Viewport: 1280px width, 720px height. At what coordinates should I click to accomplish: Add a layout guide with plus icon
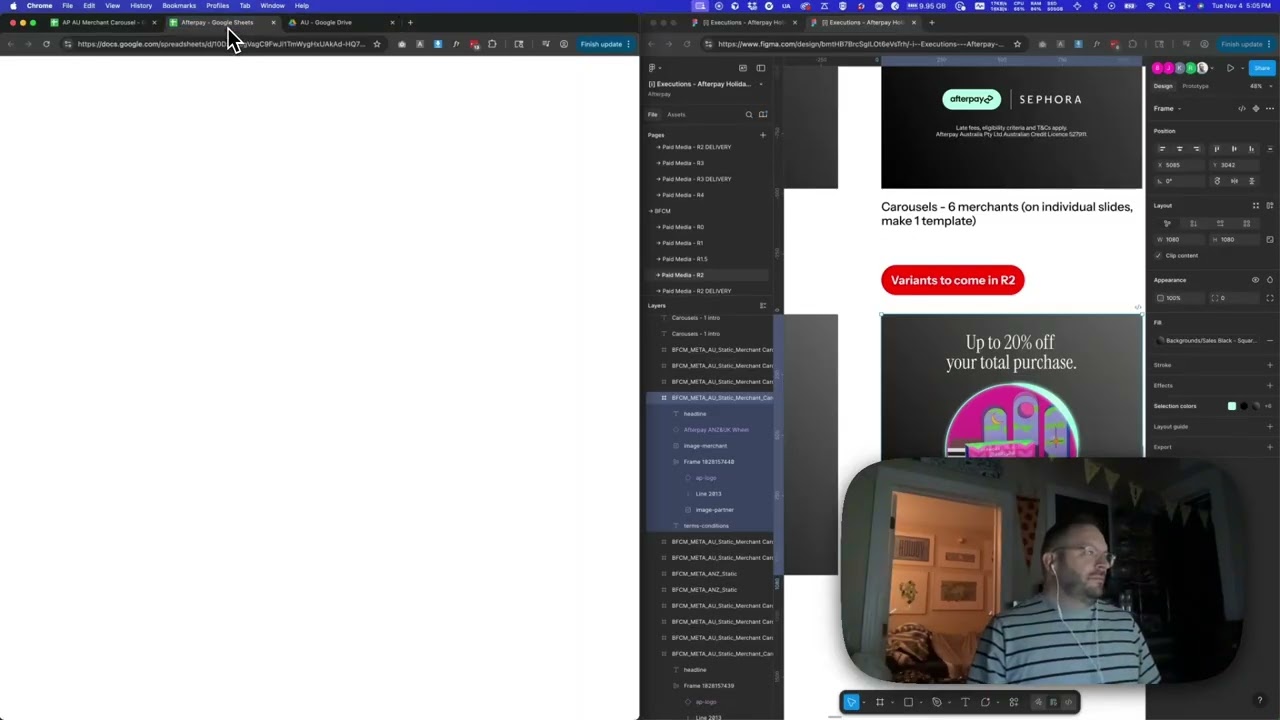(x=1270, y=426)
